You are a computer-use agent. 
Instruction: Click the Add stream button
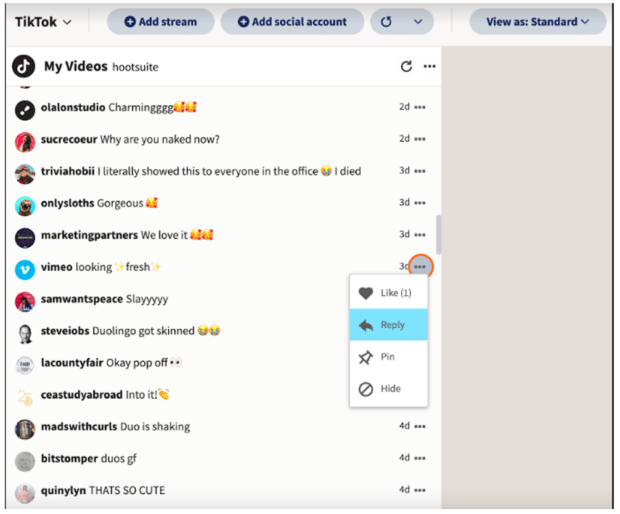160,22
